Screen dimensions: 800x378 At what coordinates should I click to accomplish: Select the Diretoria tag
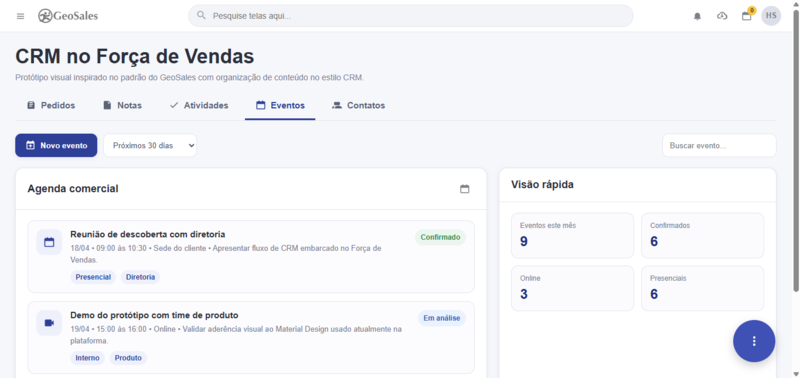pyautogui.click(x=140, y=277)
